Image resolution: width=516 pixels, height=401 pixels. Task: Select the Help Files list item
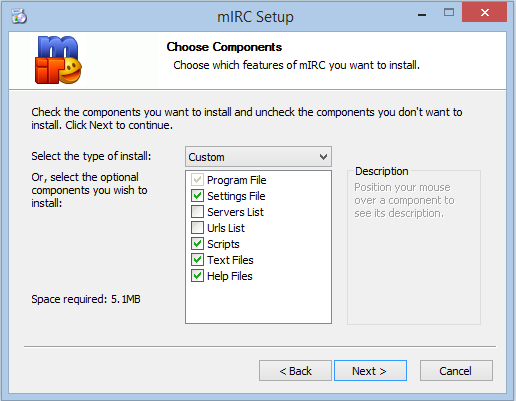(230, 276)
